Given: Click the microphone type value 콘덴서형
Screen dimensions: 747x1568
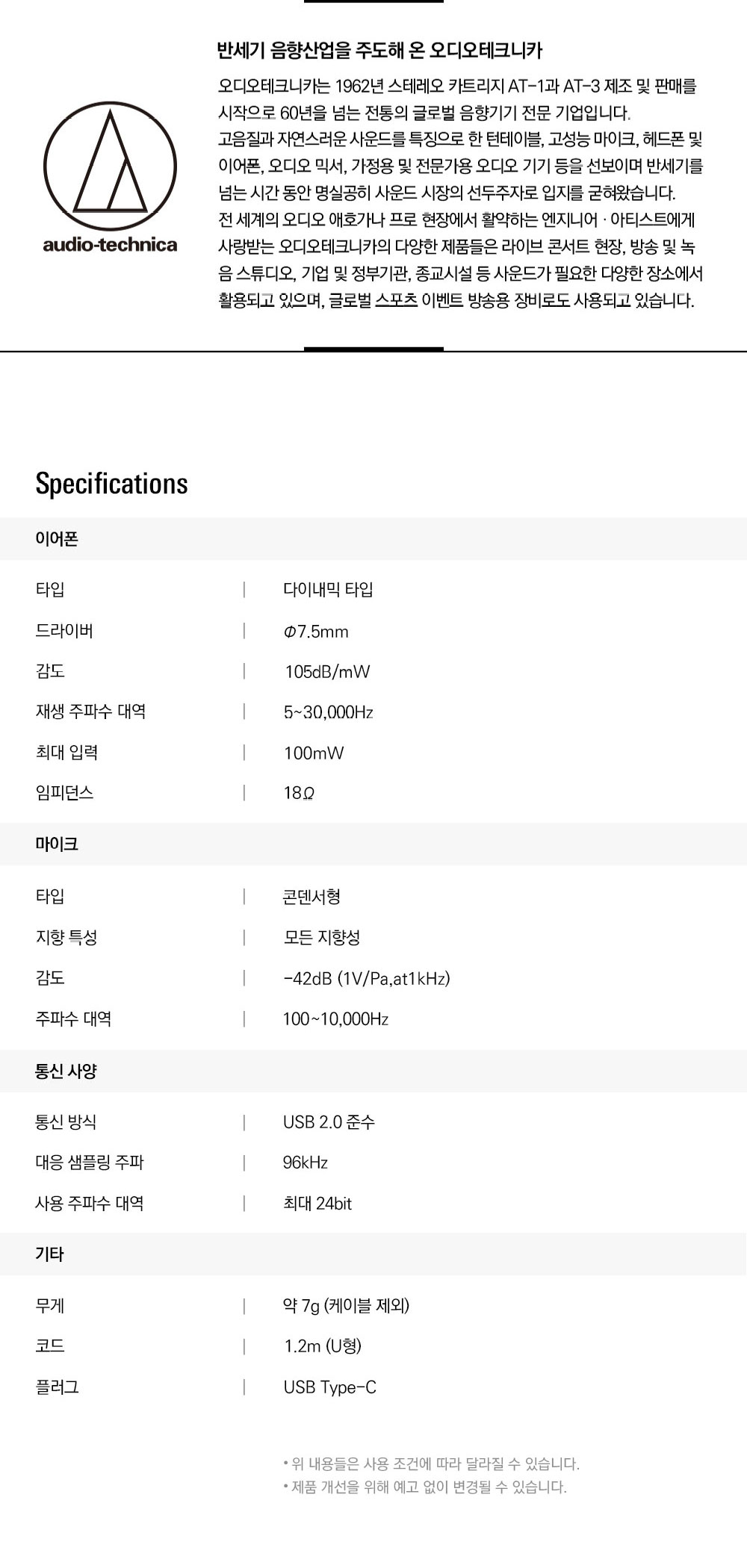Looking at the screenshot, I should [311, 897].
